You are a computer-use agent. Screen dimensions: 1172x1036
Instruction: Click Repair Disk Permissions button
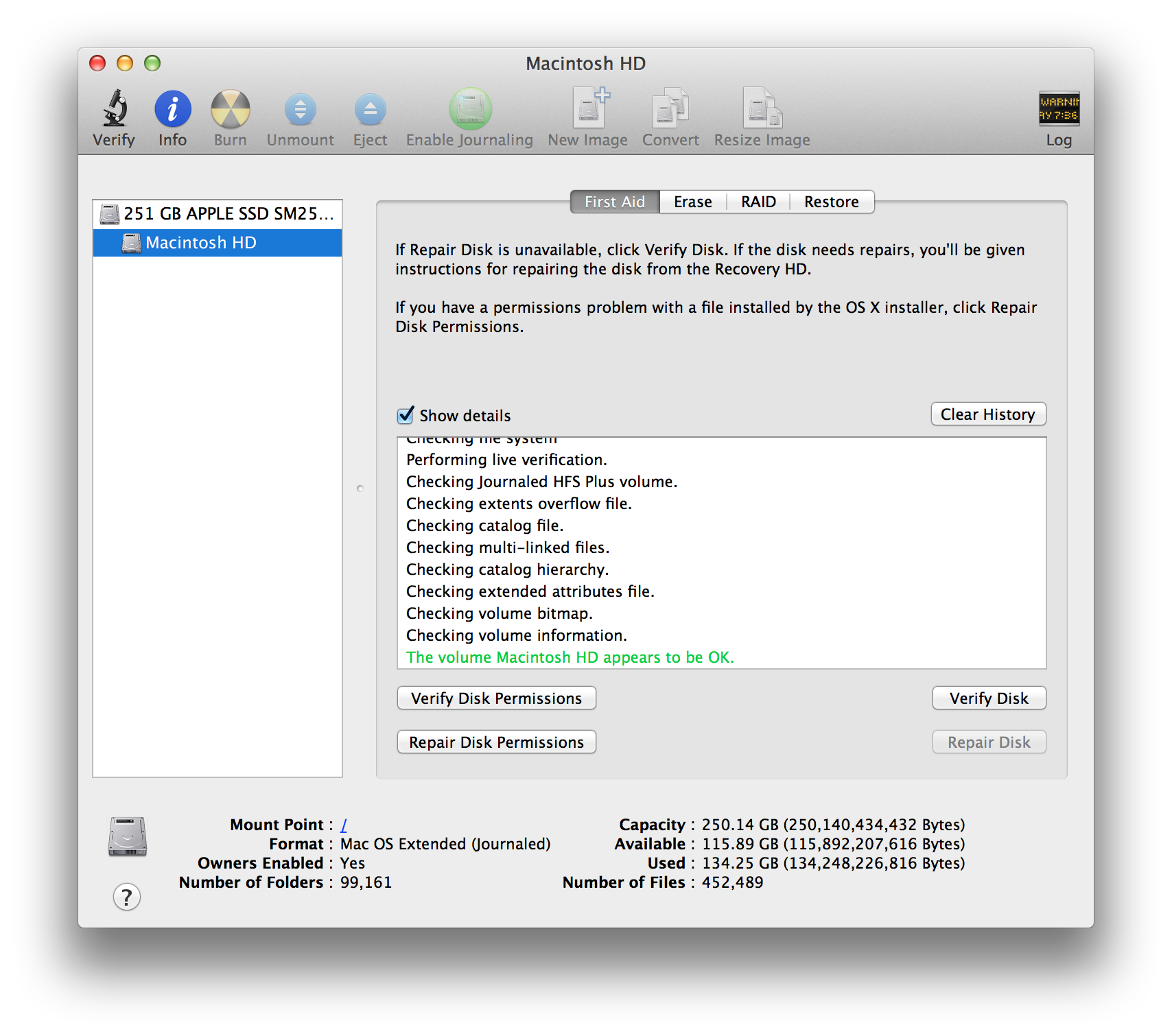[x=496, y=742]
